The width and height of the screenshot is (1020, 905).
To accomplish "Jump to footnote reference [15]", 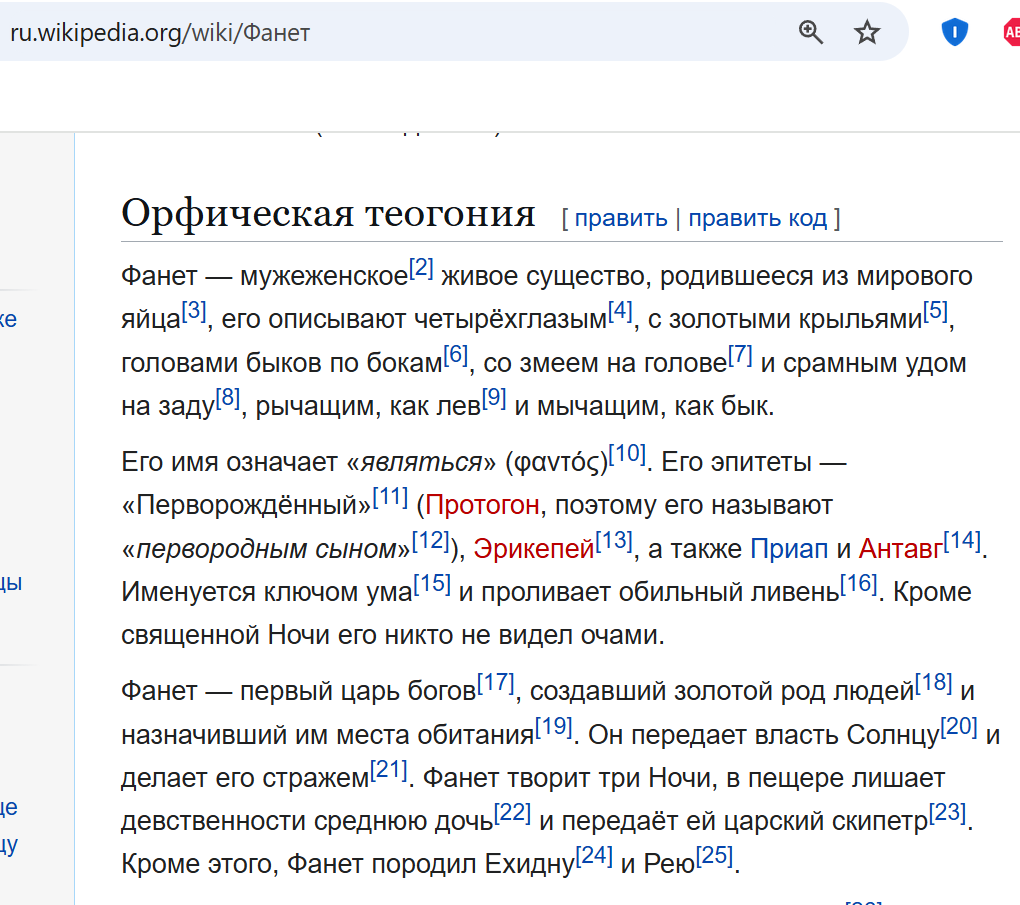I will coord(432,584).
